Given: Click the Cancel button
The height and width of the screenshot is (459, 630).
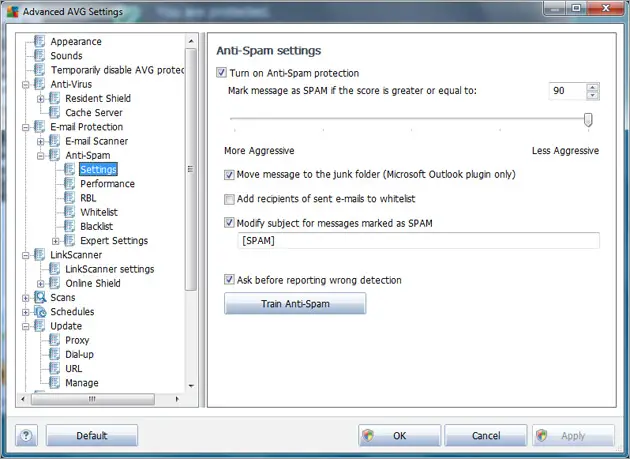Looking at the screenshot, I should [x=486, y=435].
